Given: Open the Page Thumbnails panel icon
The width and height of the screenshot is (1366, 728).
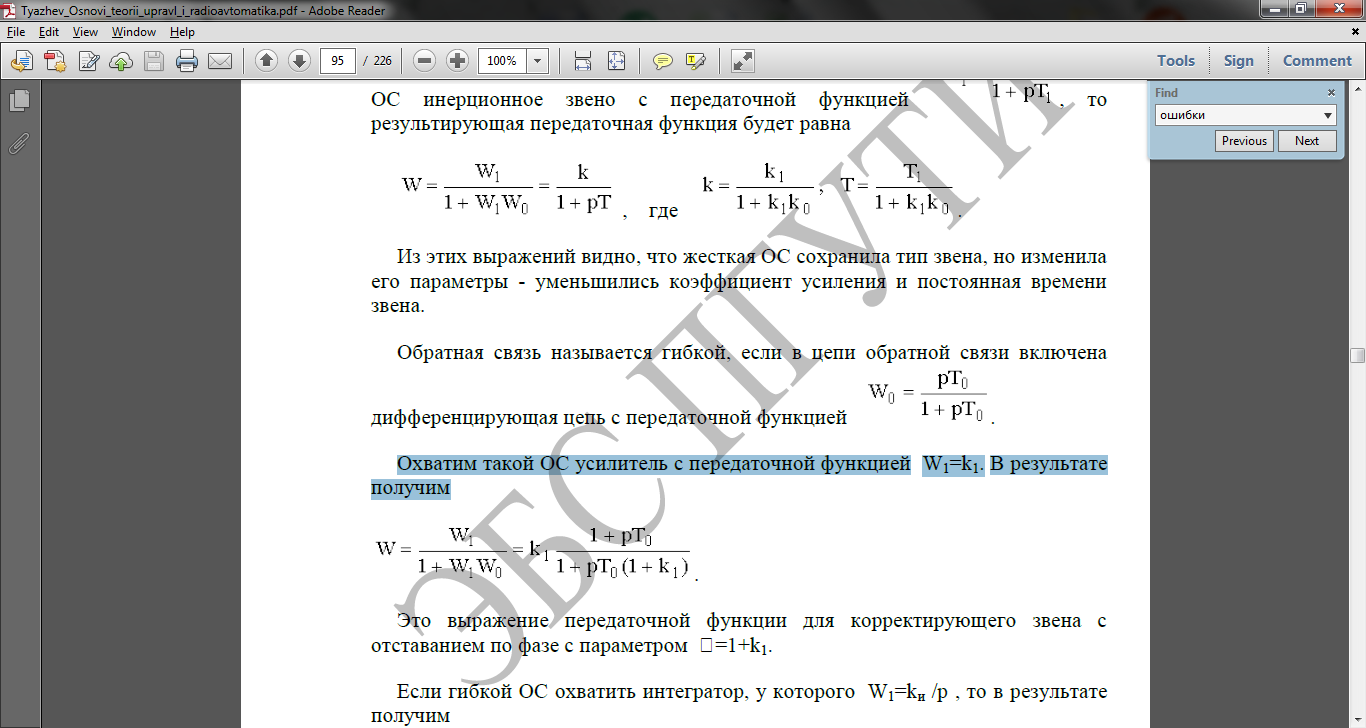Looking at the screenshot, I should click(18, 101).
